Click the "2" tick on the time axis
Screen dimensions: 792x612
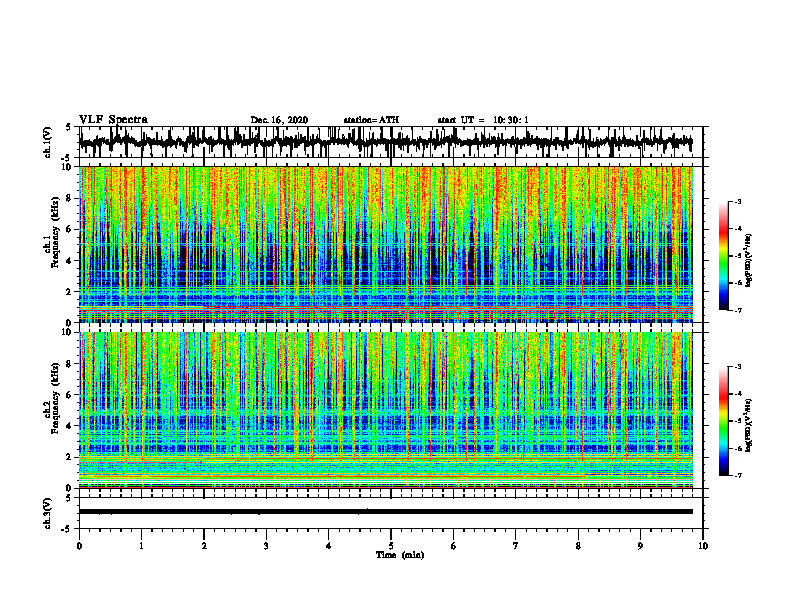pos(204,546)
